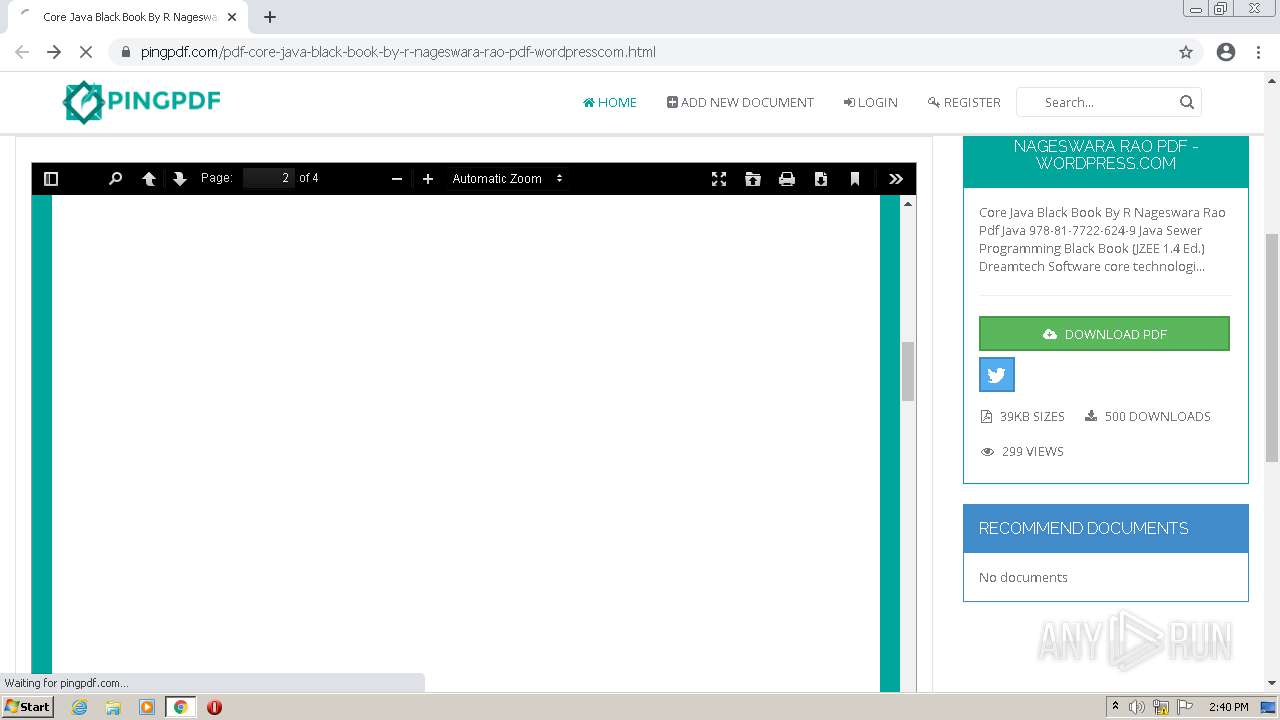Click the address bar URL
Viewport: 1280px width, 720px height.
coord(398,52)
